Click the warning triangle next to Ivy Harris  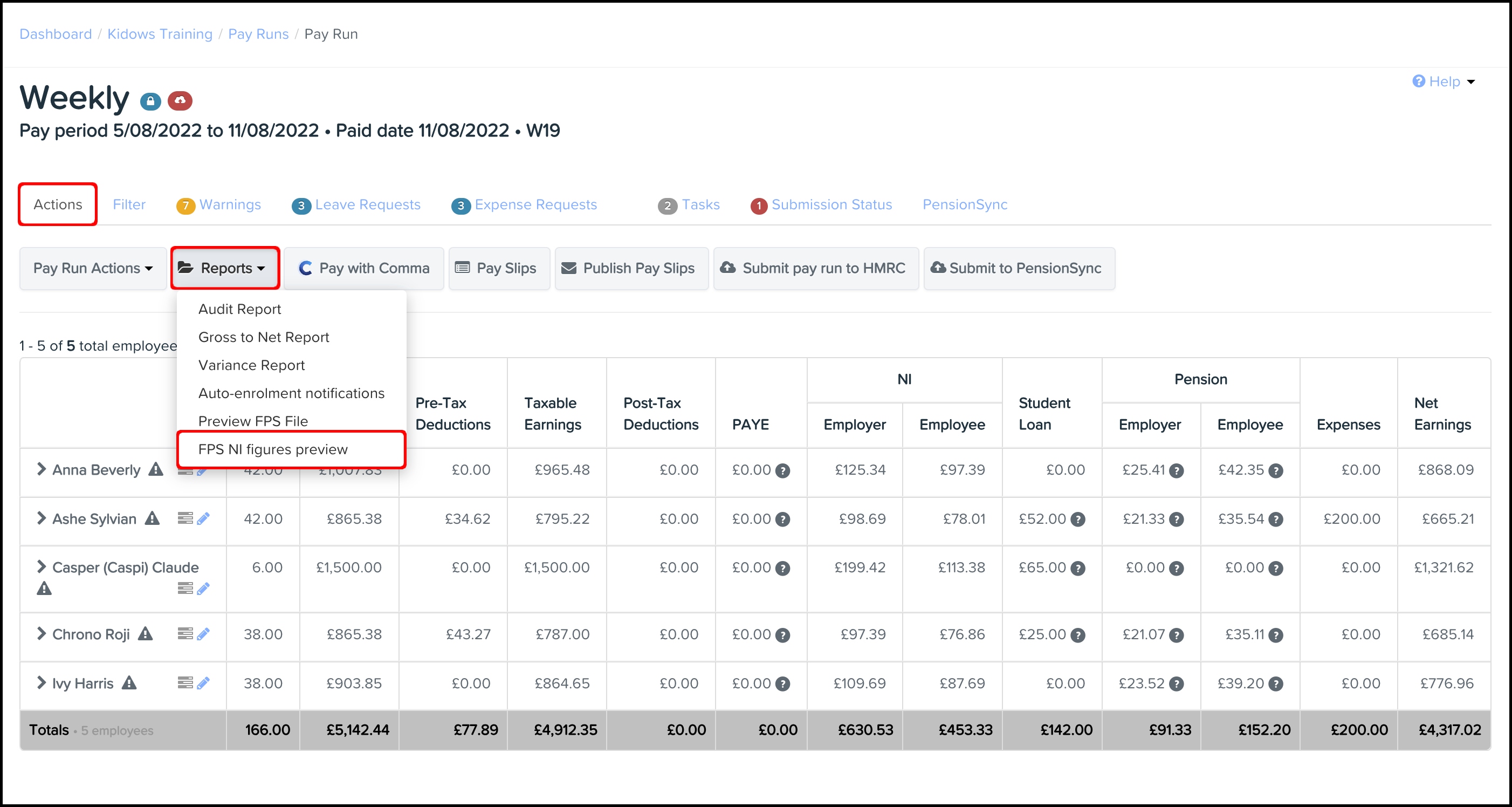129,682
